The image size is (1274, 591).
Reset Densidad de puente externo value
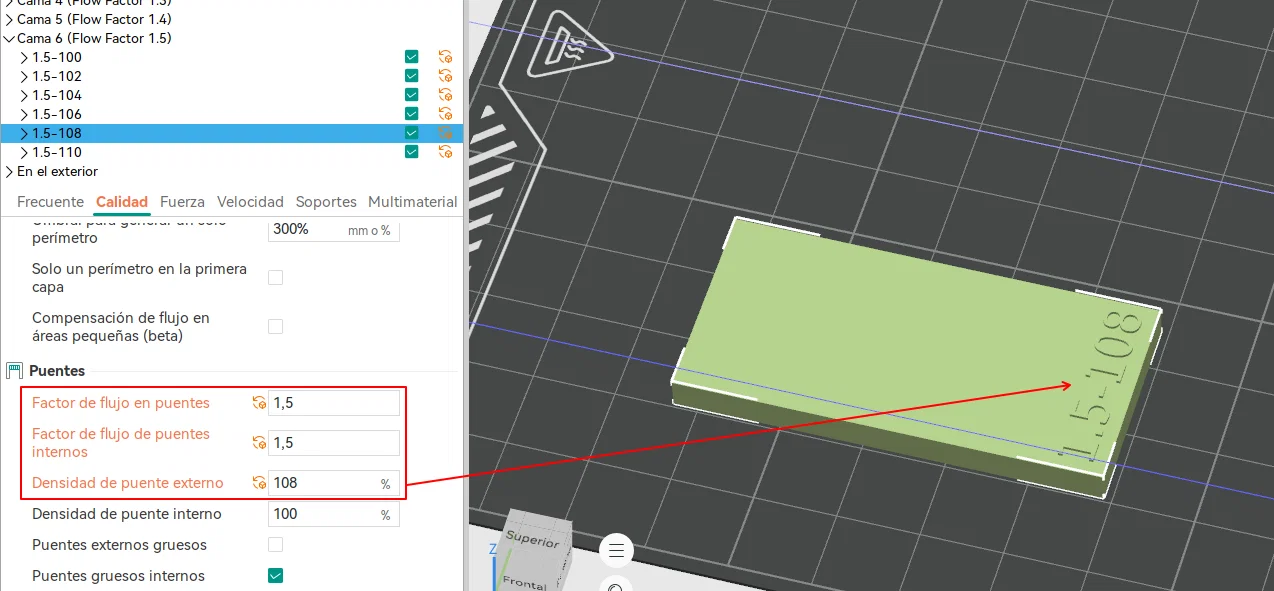(x=259, y=483)
